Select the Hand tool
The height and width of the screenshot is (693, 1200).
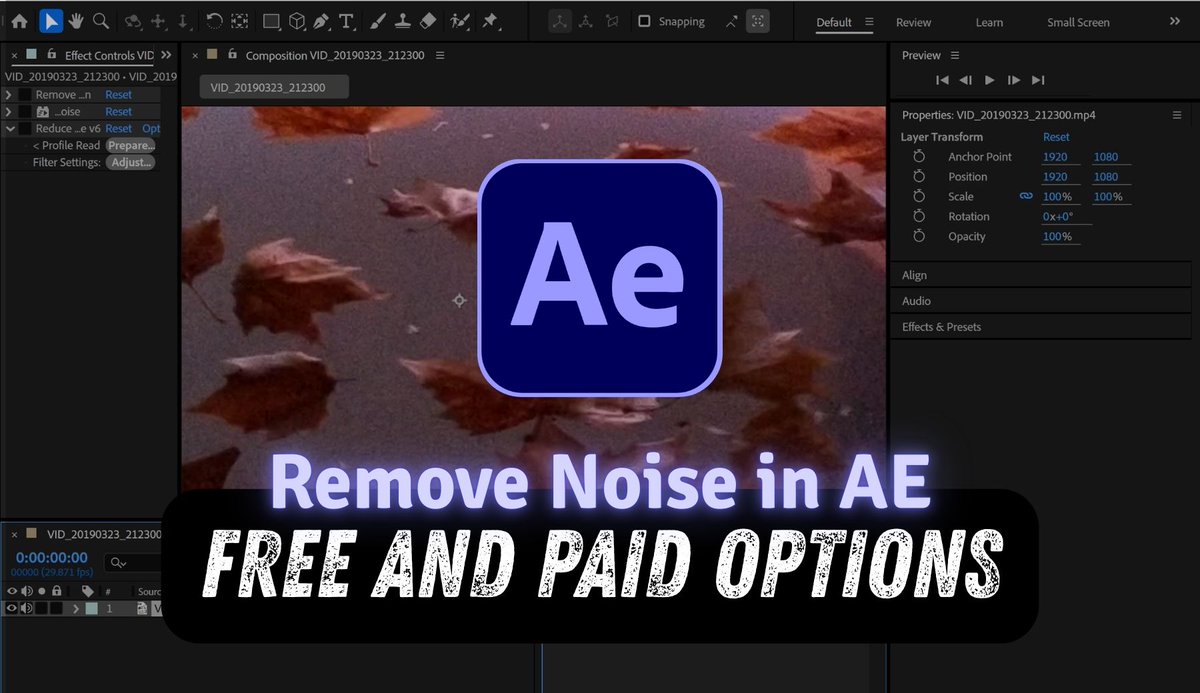click(x=76, y=20)
